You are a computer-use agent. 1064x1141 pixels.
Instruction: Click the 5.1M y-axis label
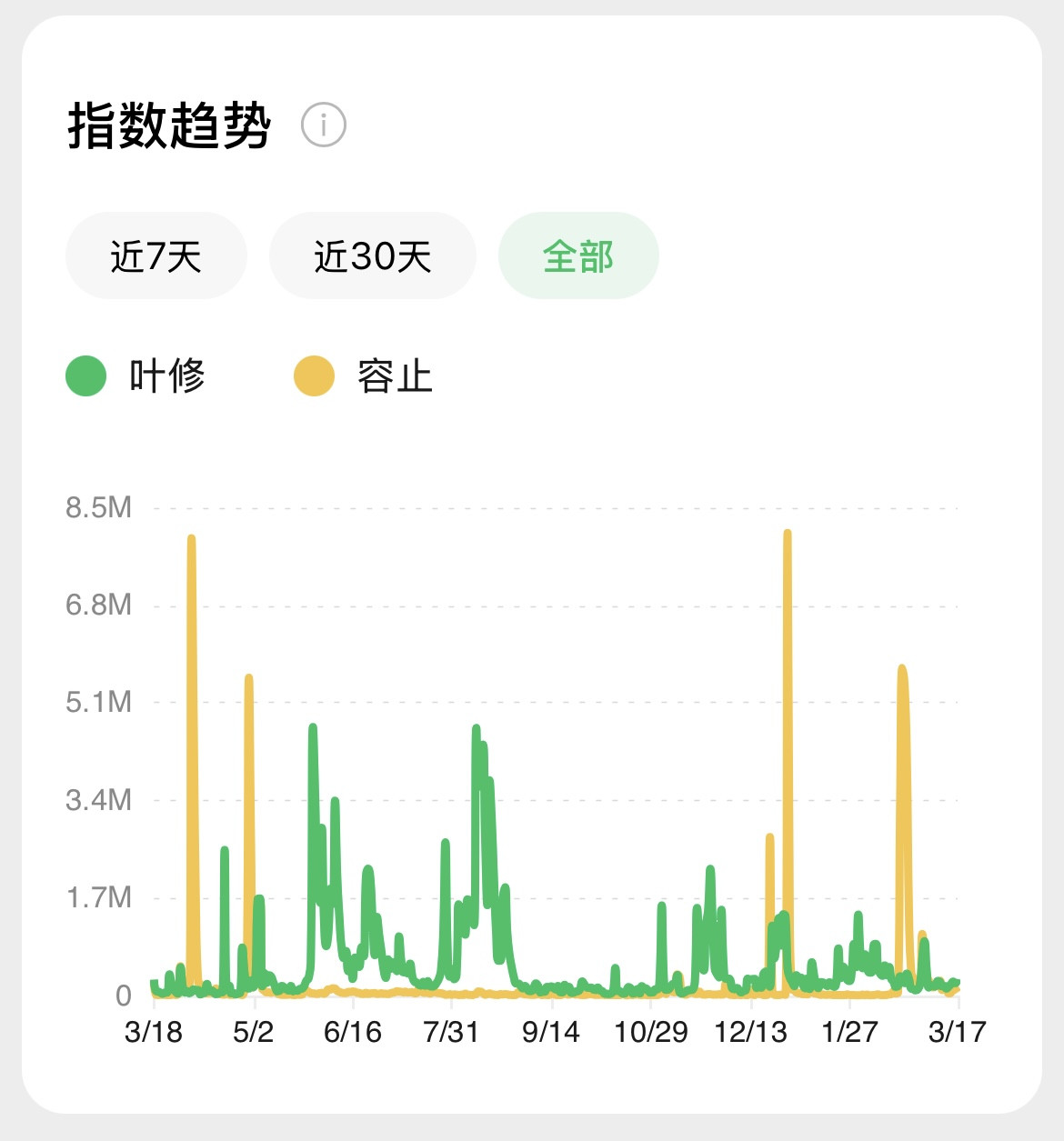tap(98, 702)
